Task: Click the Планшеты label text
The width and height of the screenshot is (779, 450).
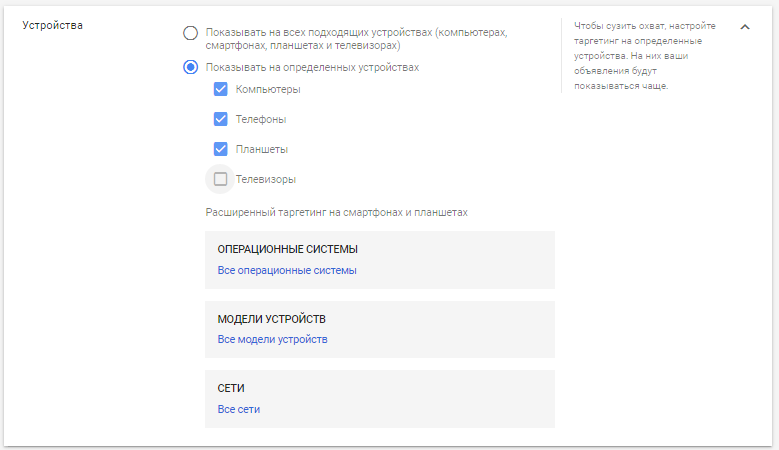Action: coord(262,150)
